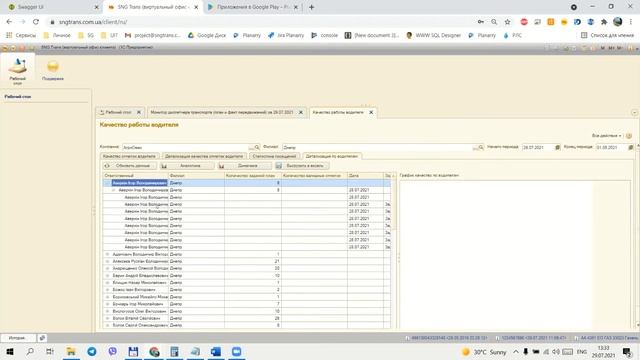The image size is (640, 360).
Task: Click the Аналитика button
Action: [187, 166]
